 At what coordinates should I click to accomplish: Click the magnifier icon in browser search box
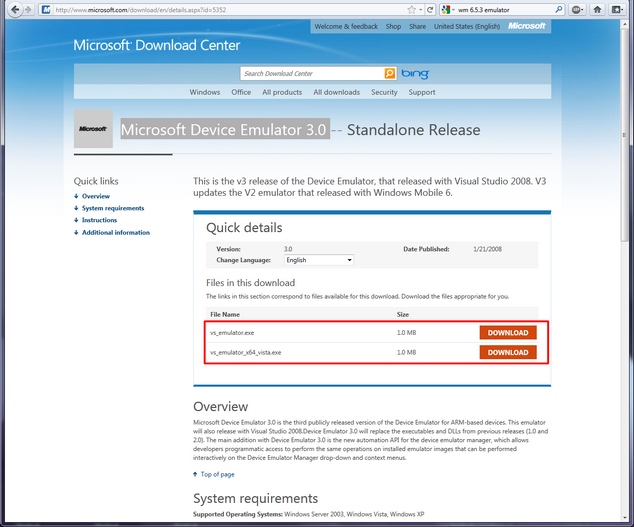click(559, 9)
